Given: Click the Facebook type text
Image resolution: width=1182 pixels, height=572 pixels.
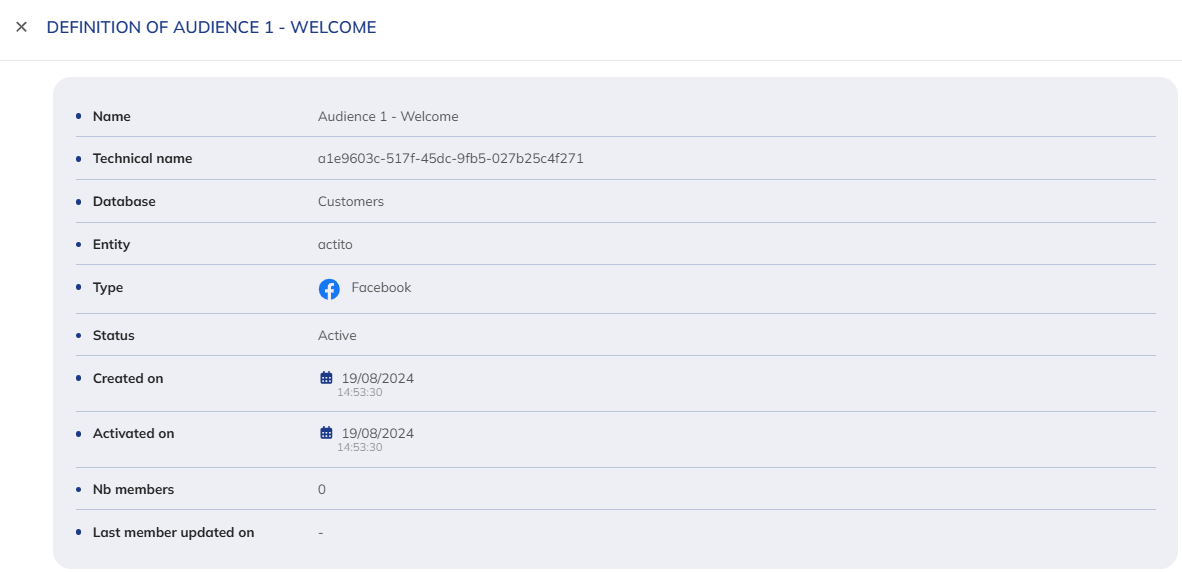Looking at the screenshot, I should coord(381,288).
